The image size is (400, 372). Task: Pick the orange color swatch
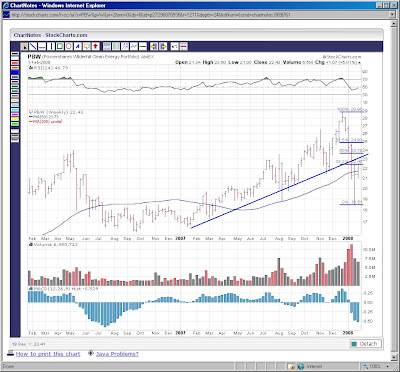15,68
